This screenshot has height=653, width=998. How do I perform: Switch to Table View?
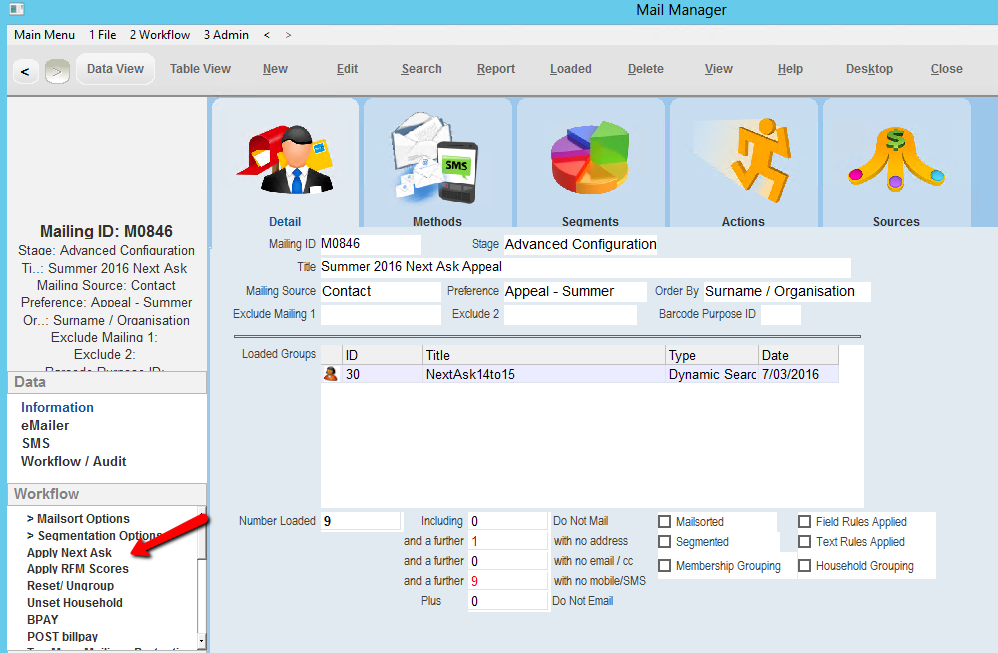[200, 69]
